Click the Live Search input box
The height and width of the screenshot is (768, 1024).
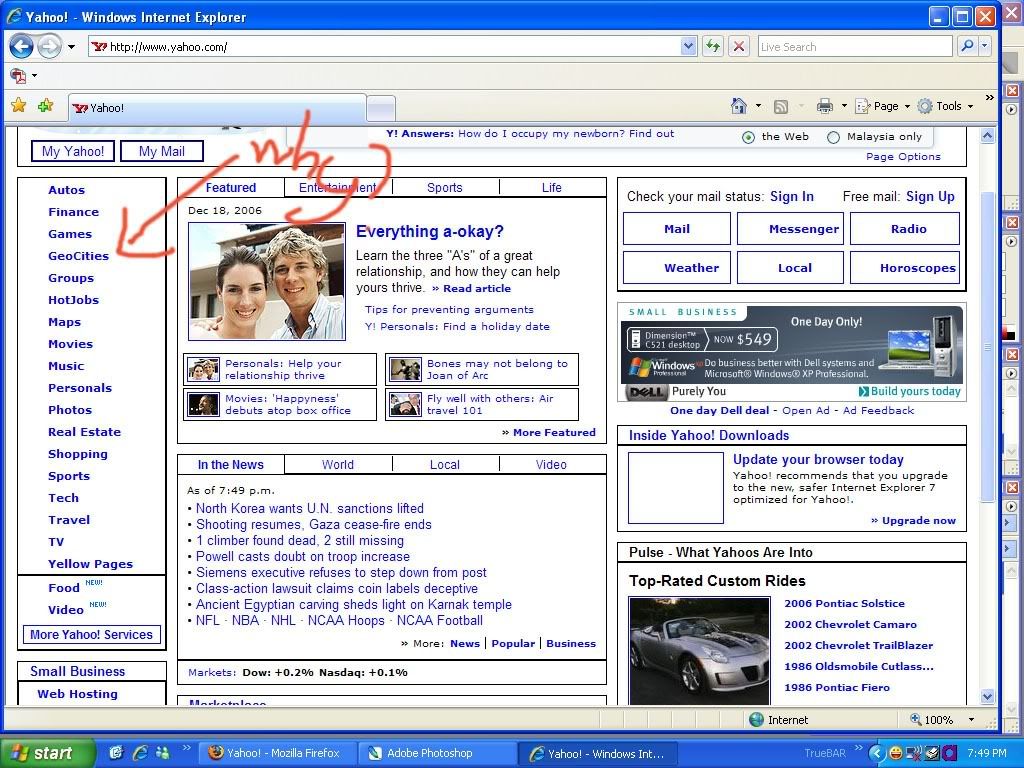855,46
